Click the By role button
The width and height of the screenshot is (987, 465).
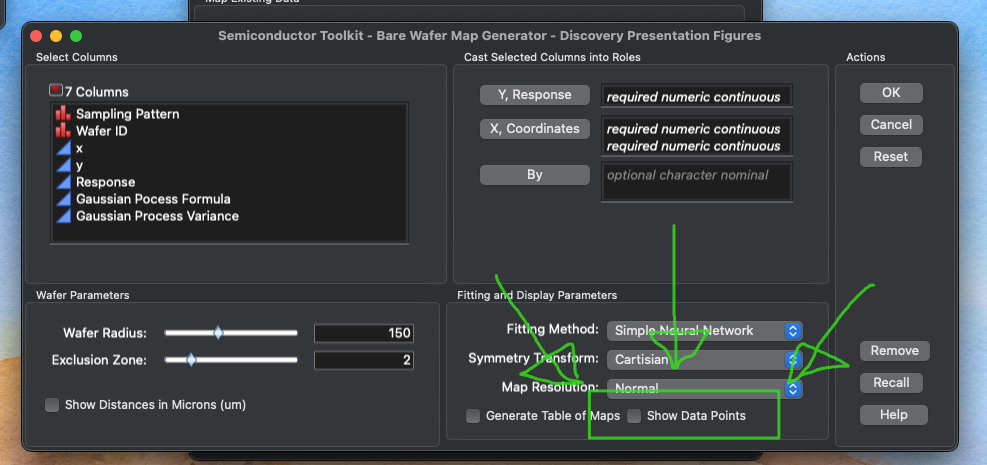pyautogui.click(x=534, y=175)
